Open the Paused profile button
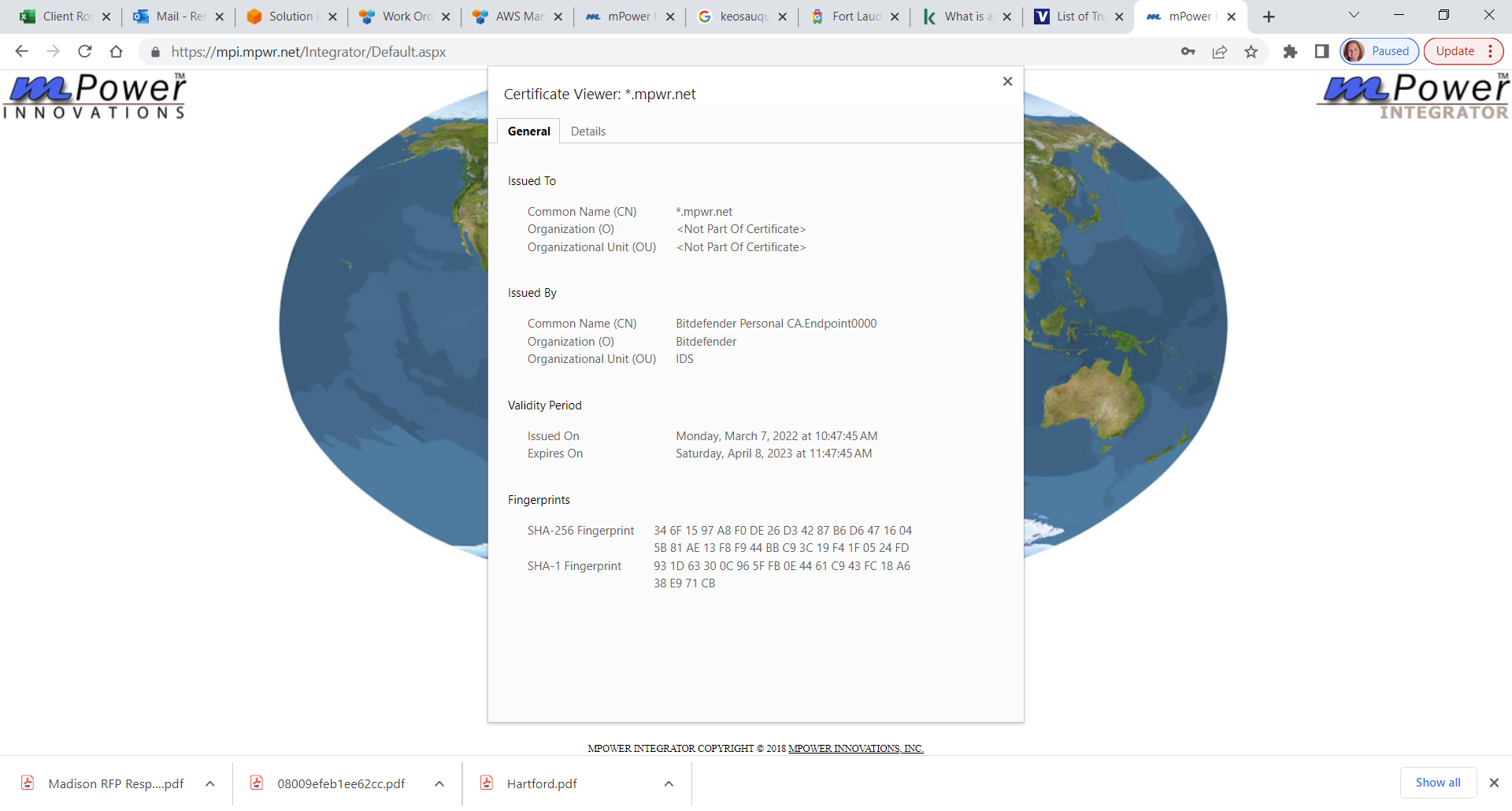 (x=1380, y=51)
